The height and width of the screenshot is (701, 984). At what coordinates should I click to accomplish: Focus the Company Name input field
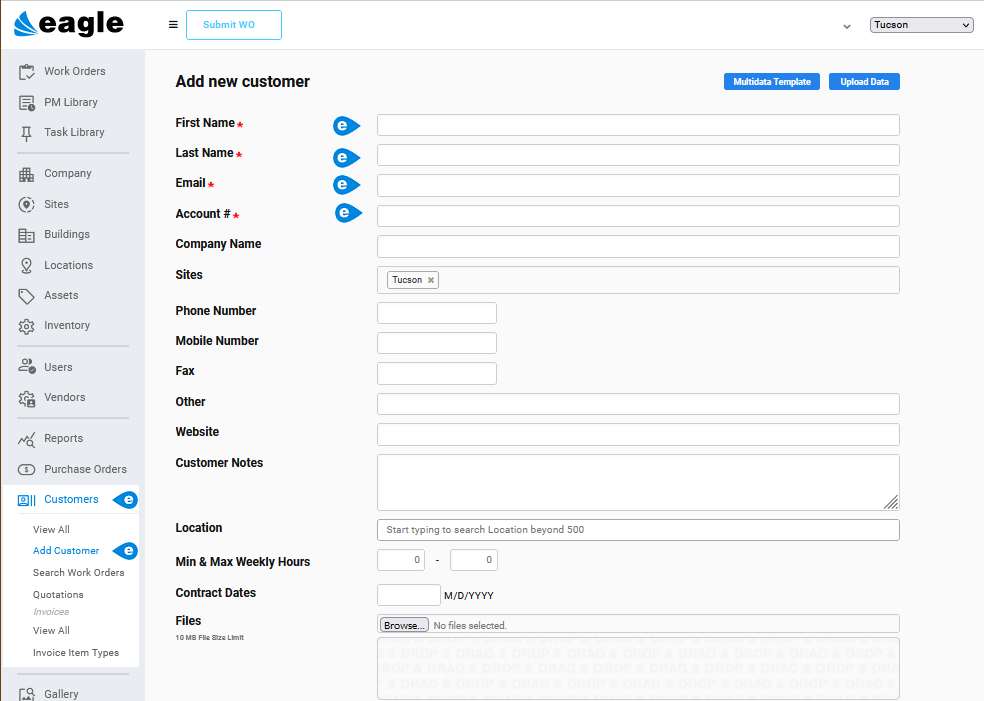638,246
